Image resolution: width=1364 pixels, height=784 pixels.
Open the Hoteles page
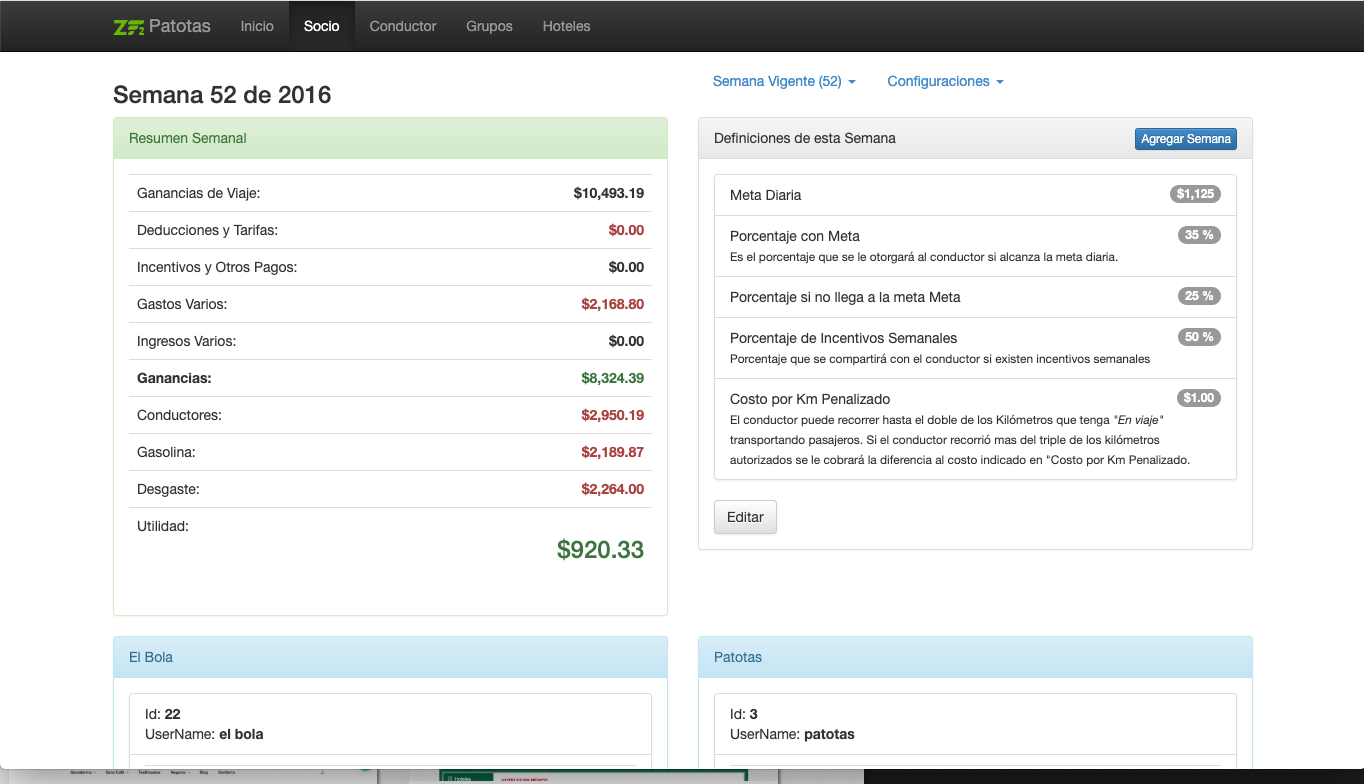566,26
